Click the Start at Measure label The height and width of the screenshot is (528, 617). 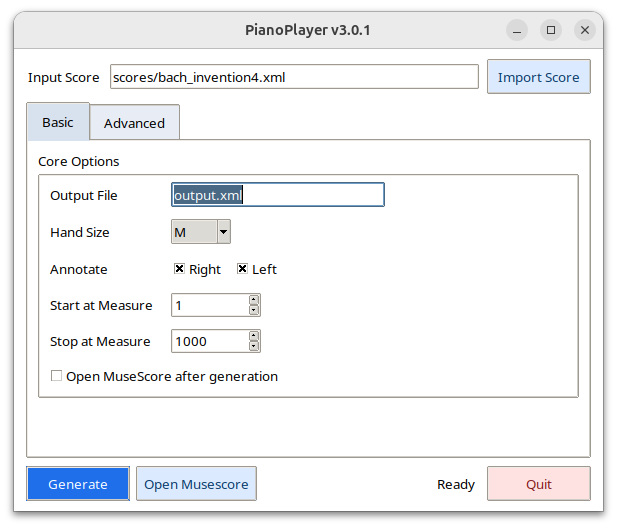pos(101,305)
